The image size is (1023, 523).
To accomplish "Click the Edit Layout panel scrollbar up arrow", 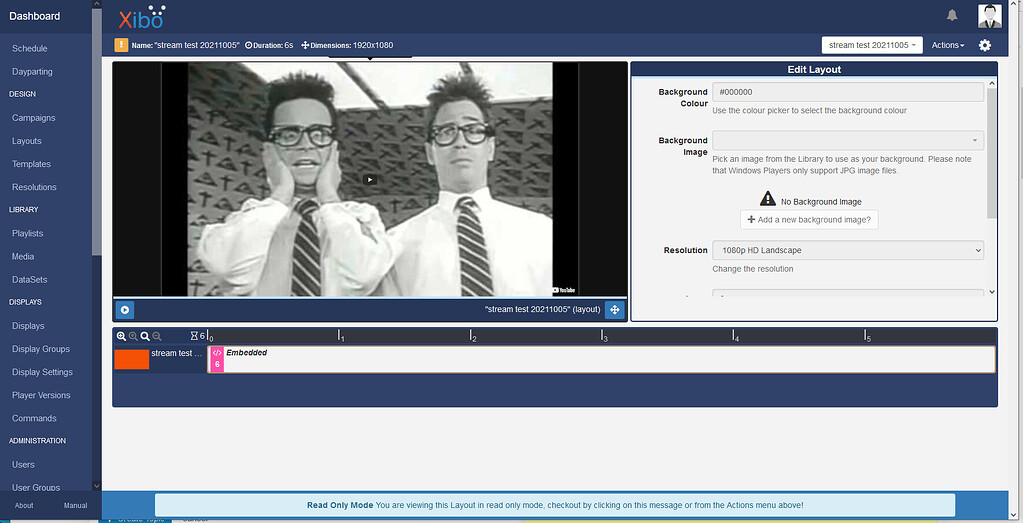I will pyautogui.click(x=992, y=83).
